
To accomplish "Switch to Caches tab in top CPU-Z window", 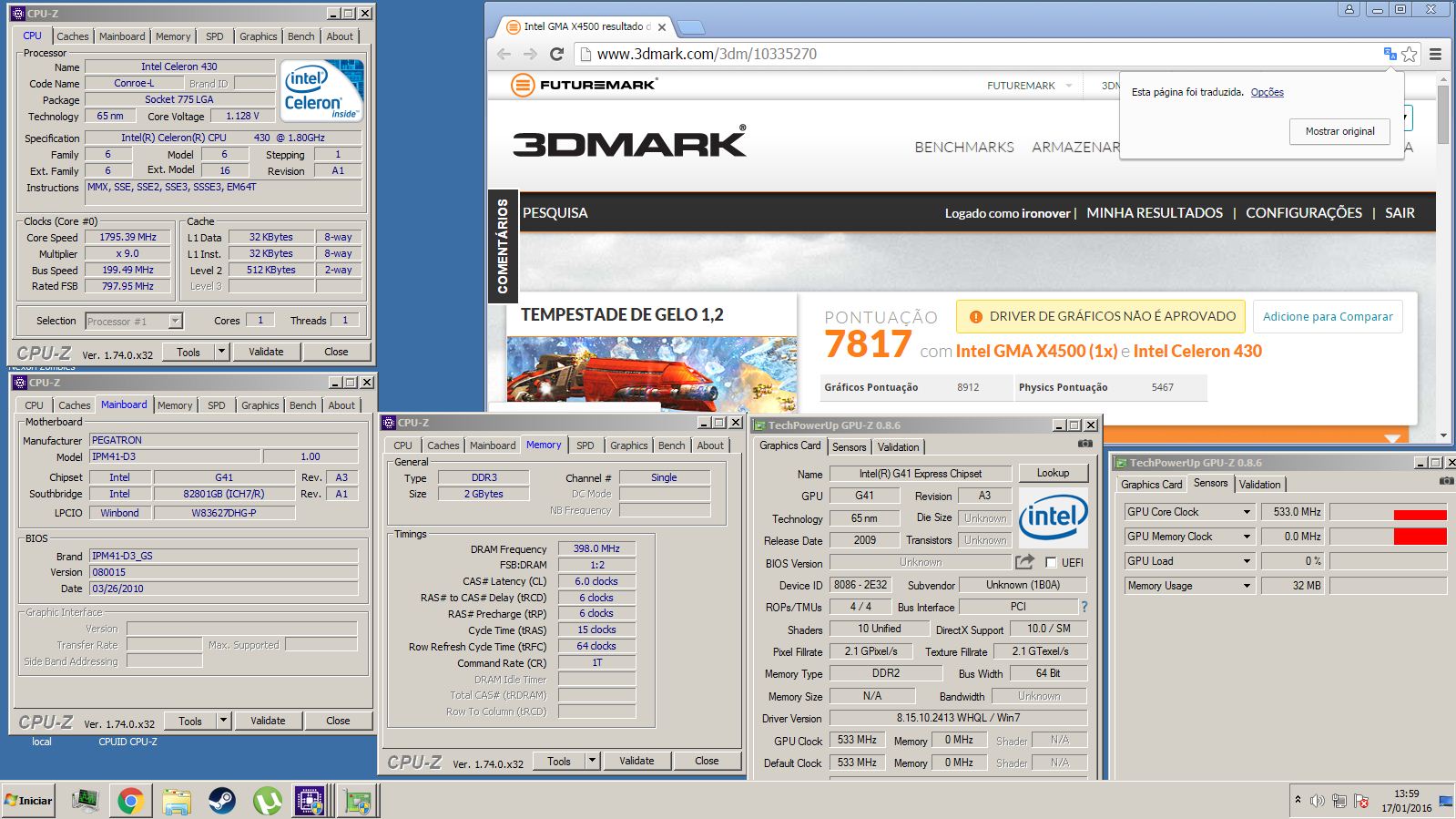I will coord(73,36).
